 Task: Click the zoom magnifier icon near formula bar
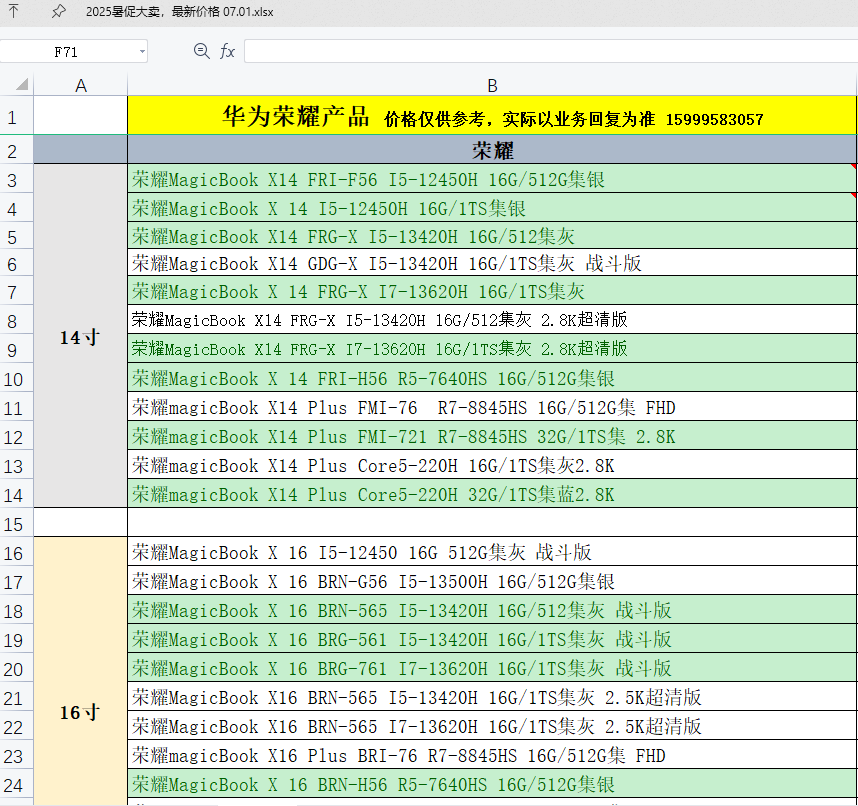pyautogui.click(x=201, y=51)
